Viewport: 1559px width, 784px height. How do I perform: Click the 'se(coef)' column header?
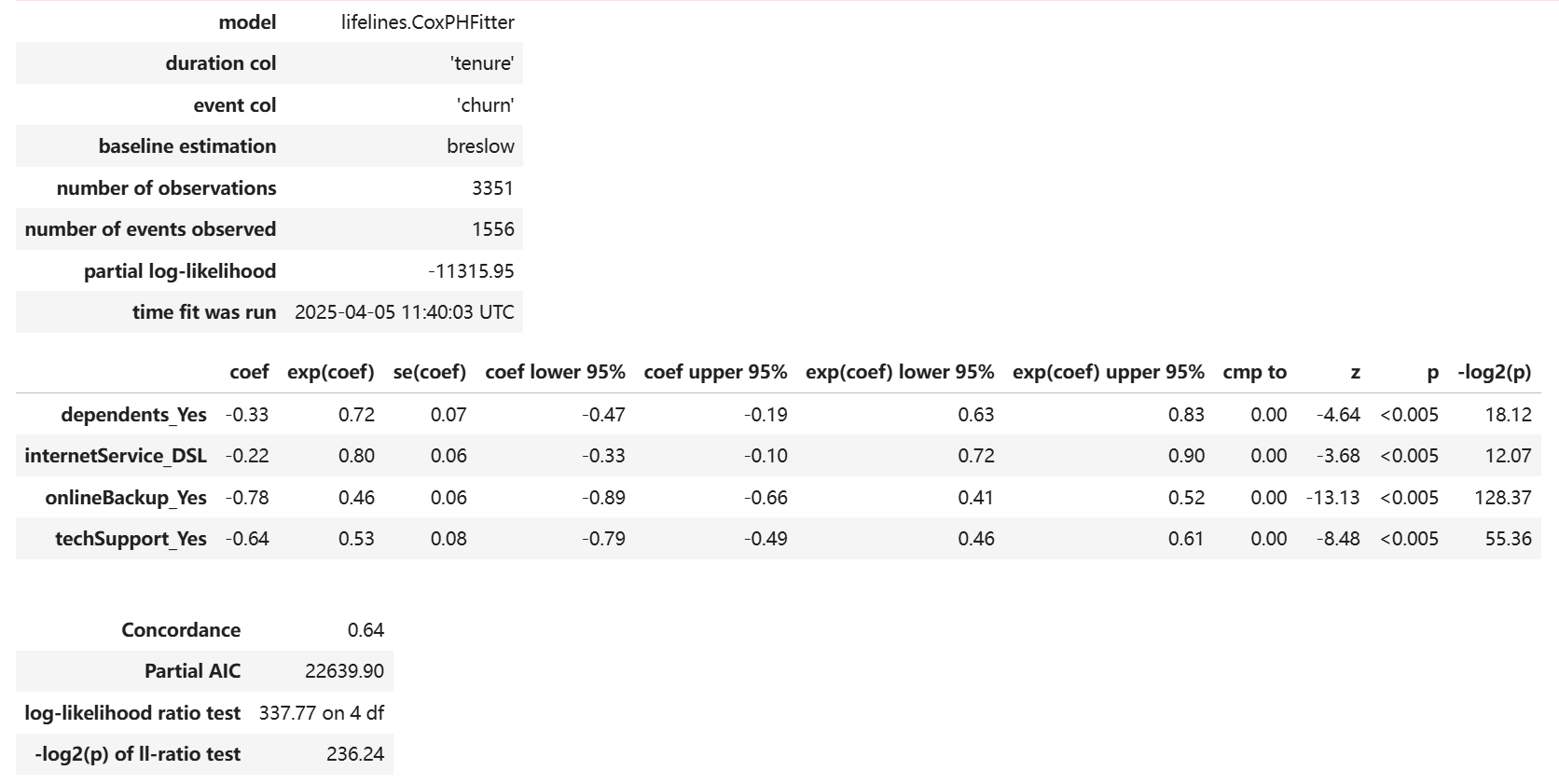[x=429, y=372]
